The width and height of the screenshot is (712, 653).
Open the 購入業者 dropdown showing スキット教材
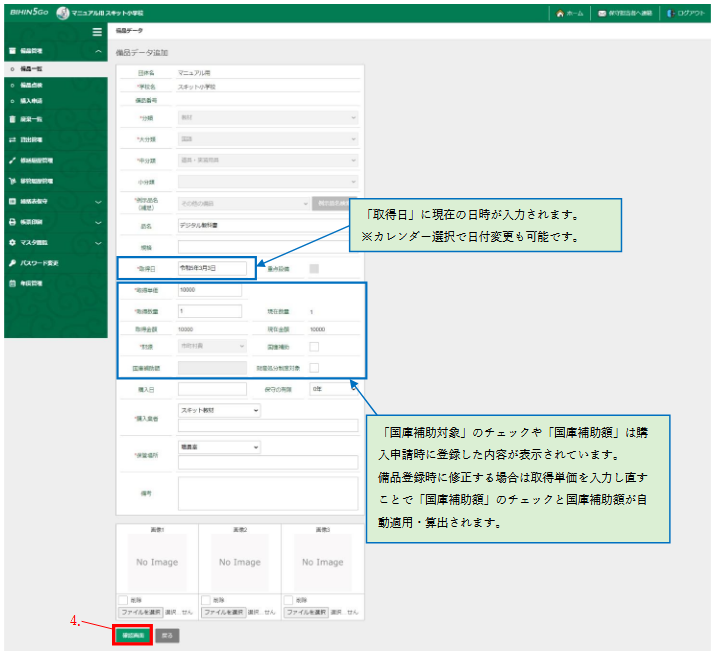pos(219,410)
